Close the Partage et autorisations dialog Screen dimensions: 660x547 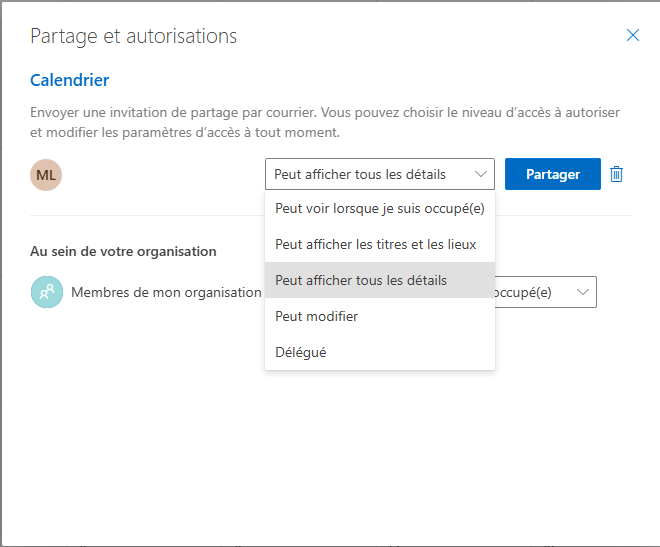coord(632,35)
